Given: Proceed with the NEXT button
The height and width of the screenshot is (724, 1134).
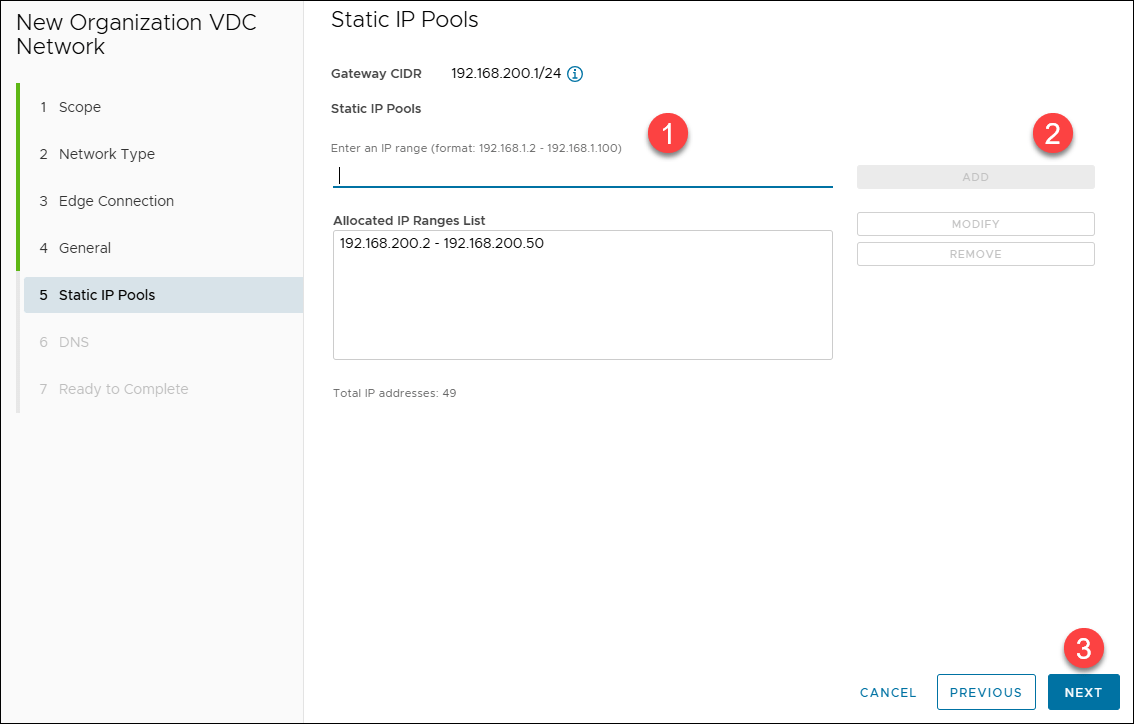Looking at the screenshot, I should 1083,692.
